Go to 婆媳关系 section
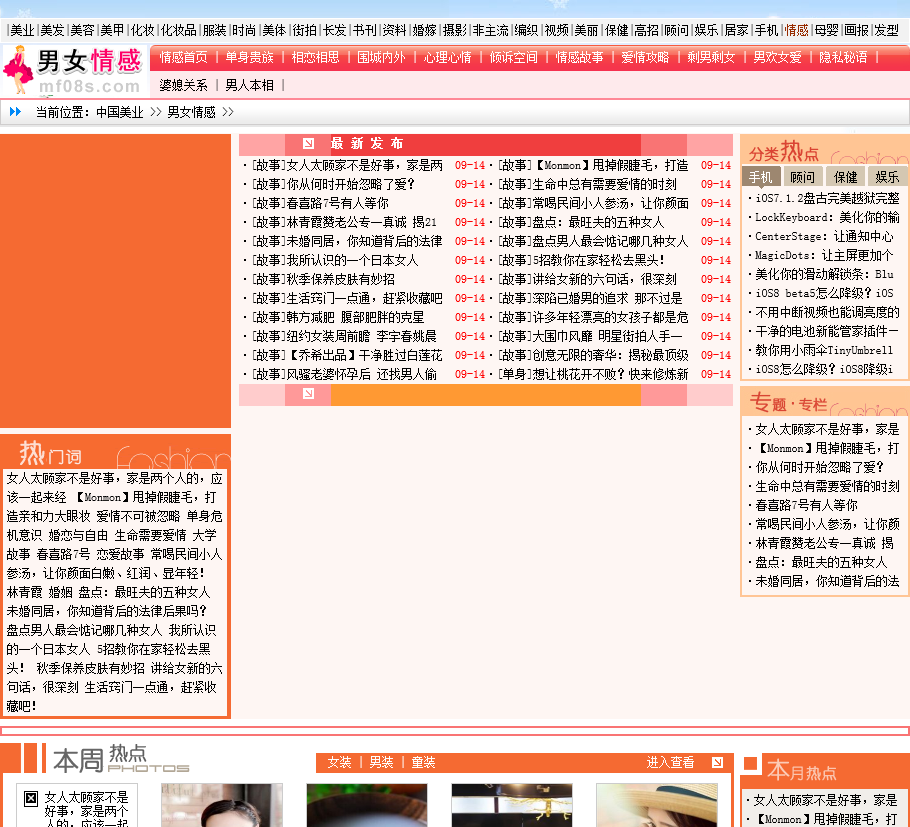The width and height of the screenshot is (910, 827). point(183,85)
